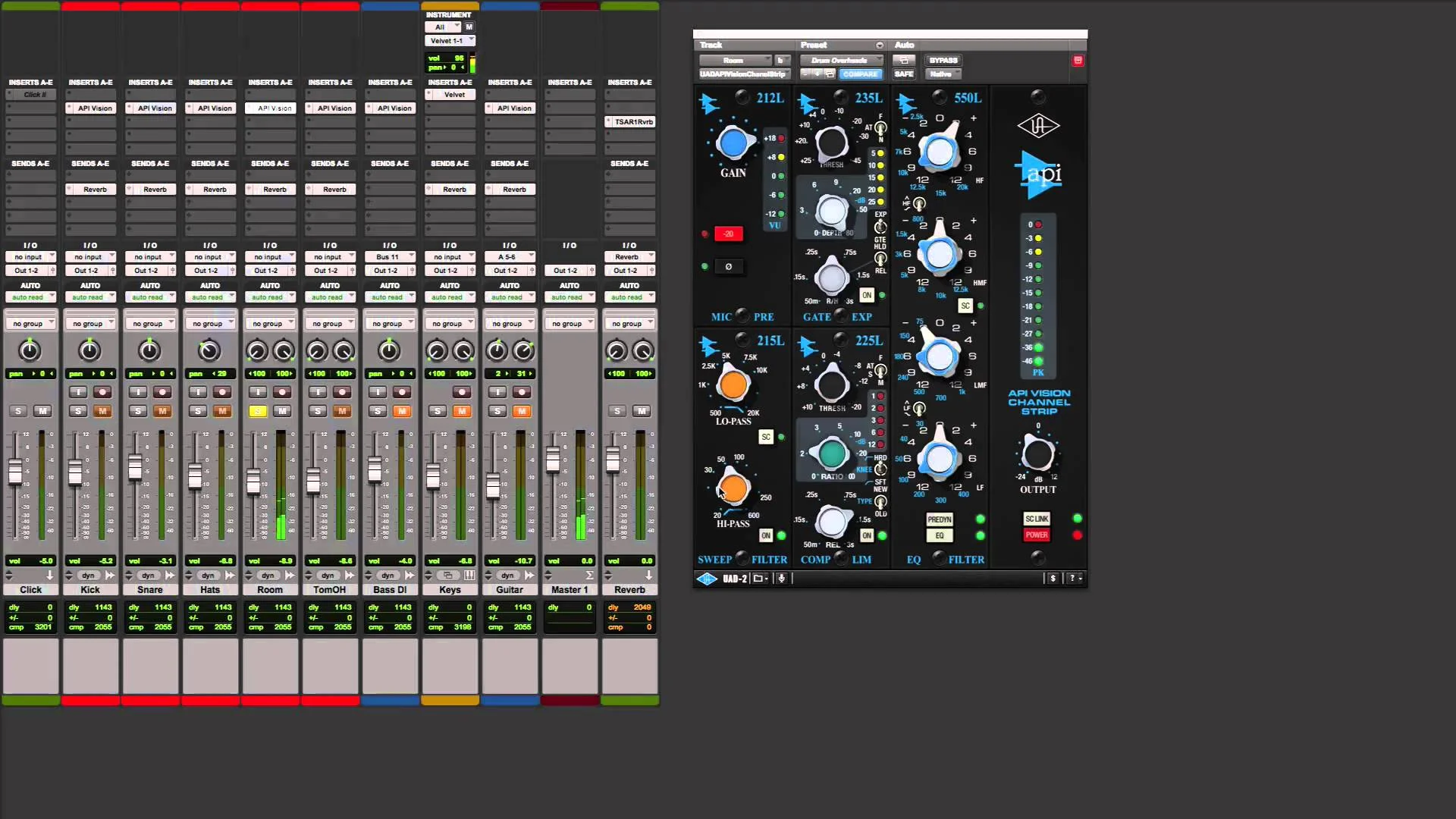Unsolo the Room track
This screenshot has height=819, width=1456.
(258, 411)
